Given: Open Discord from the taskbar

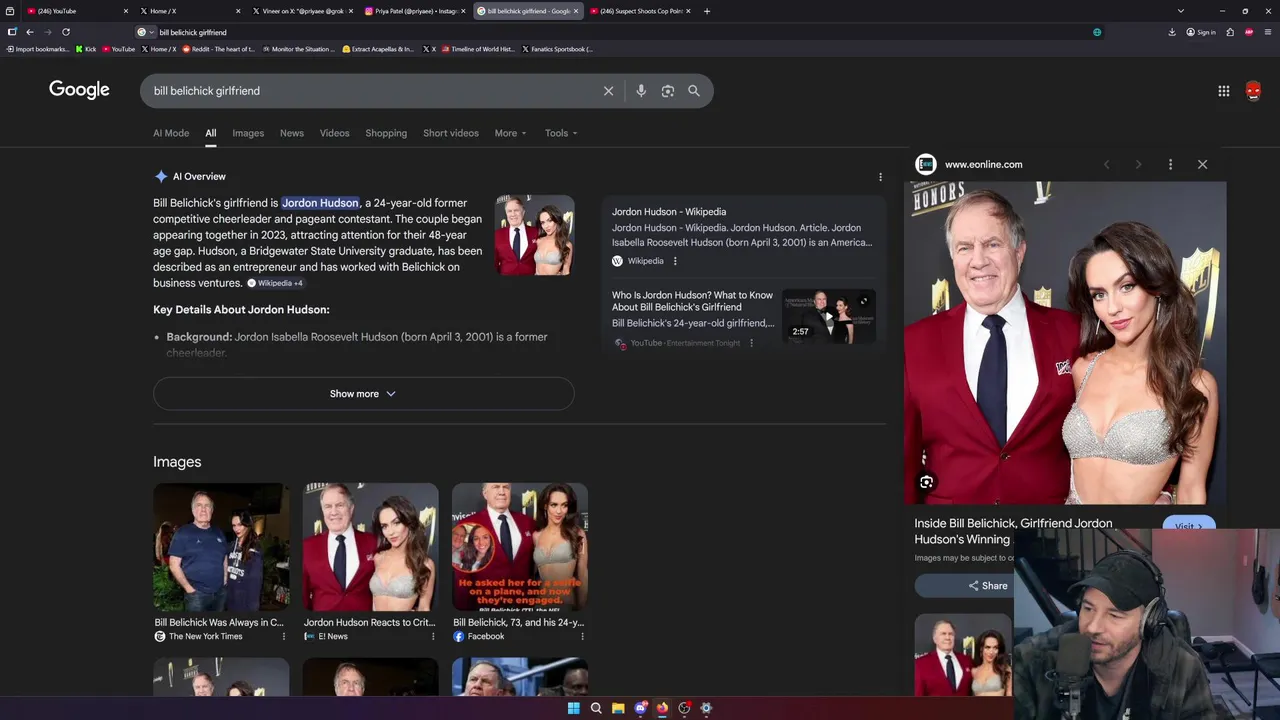Looking at the screenshot, I should coord(641,708).
